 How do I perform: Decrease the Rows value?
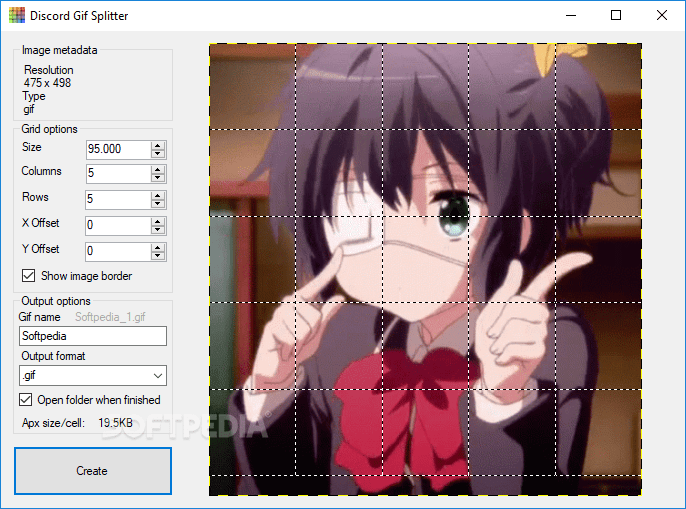[158, 204]
